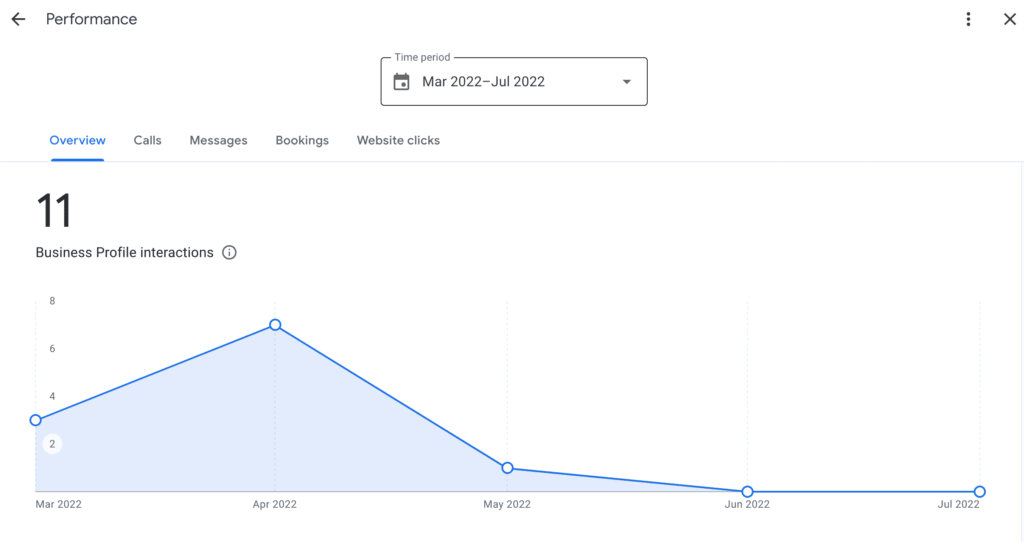1024x542 pixels.
Task: Select the Bookings tab
Action: pyautogui.click(x=302, y=140)
